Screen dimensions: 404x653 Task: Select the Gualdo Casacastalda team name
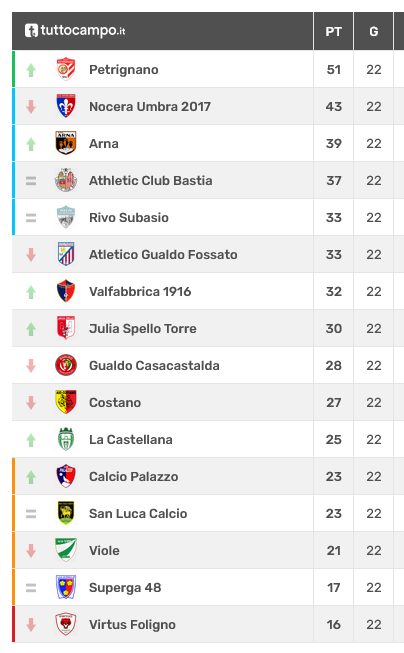(x=154, y=366)
